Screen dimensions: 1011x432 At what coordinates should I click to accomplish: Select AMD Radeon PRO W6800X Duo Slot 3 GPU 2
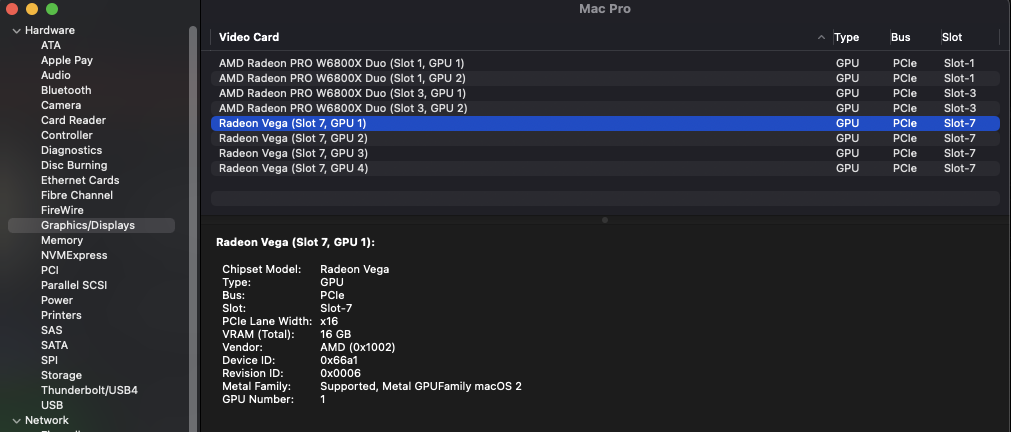pyautogui.click(x=342, y=108)
